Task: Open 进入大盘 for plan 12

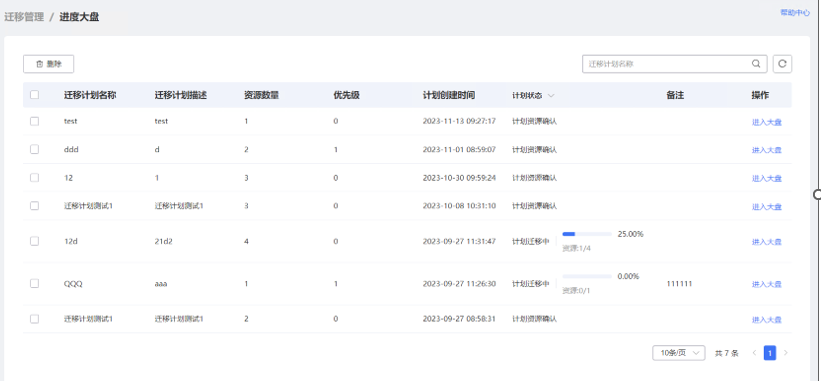Action: [x=767, y=178]
